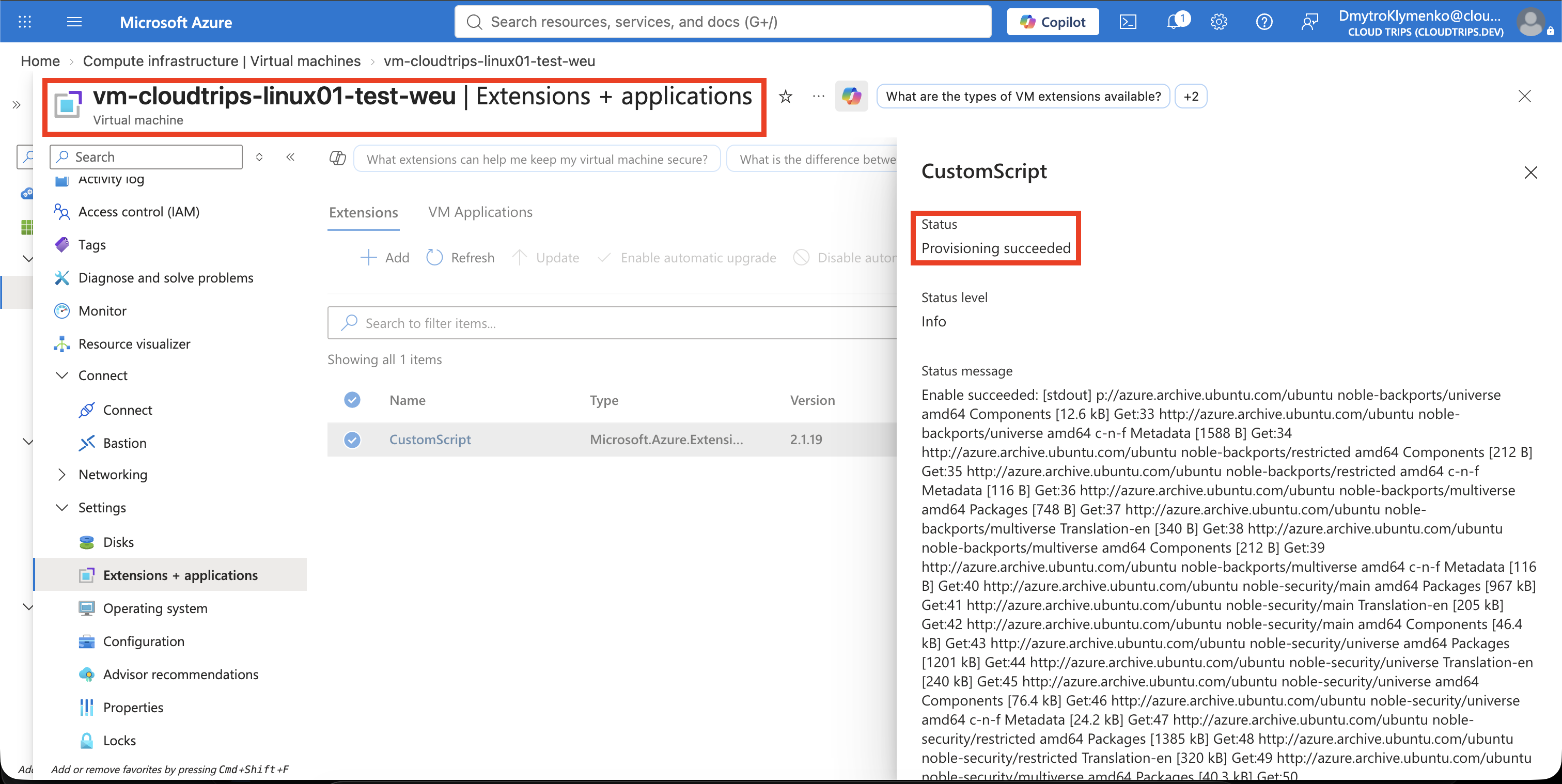
Task: Switch to the Extensions tab
Action: (363, 212)
